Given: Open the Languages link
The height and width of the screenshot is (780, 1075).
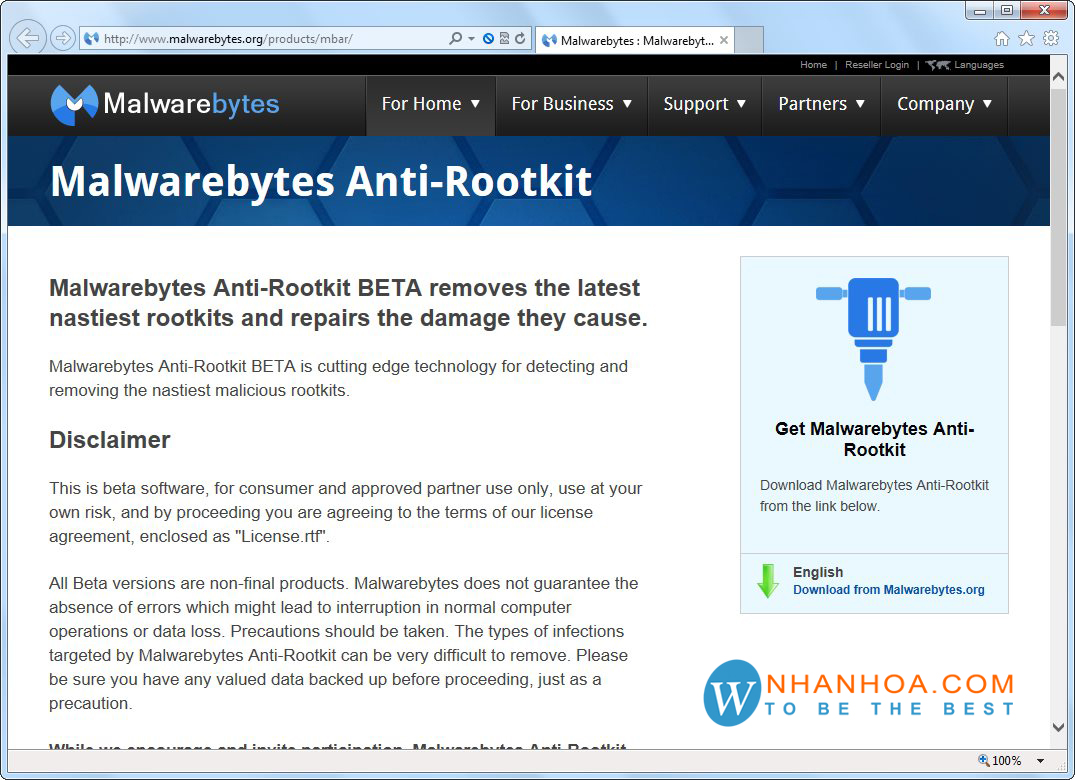Looking at the screenshot, I should (978, 64).
